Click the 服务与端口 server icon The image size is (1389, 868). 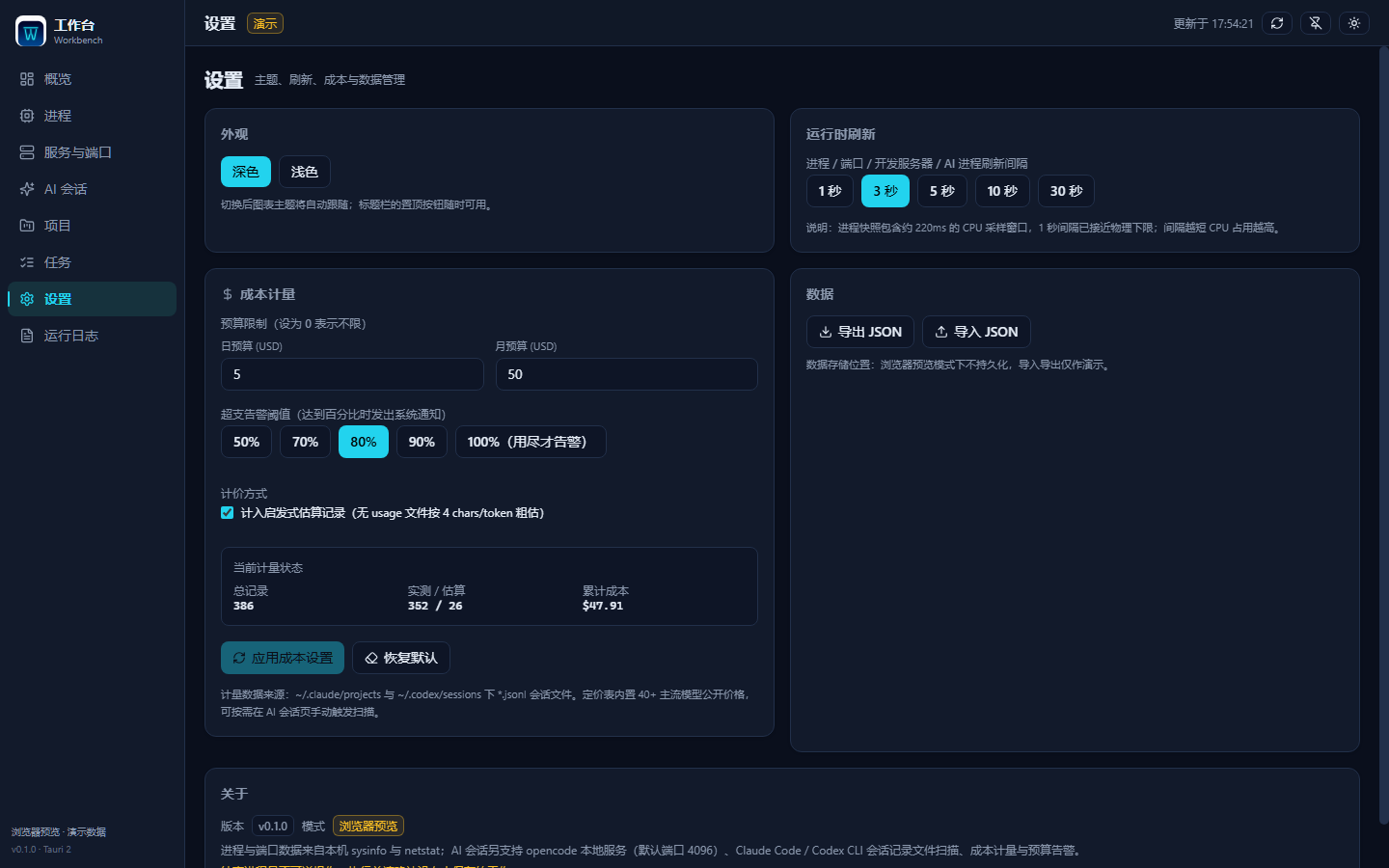tap(27, 152)
